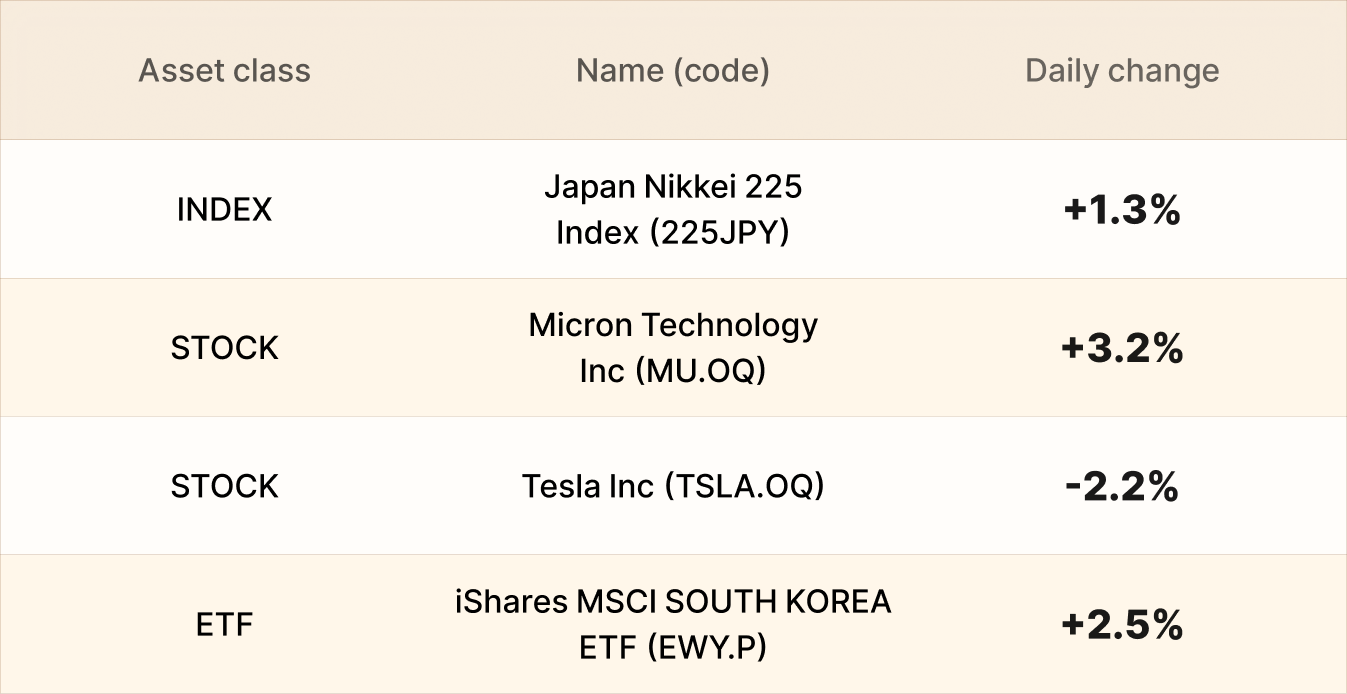Select the INDEX asset class cell
Viewport: 1347px width, 694px height.
224,210
